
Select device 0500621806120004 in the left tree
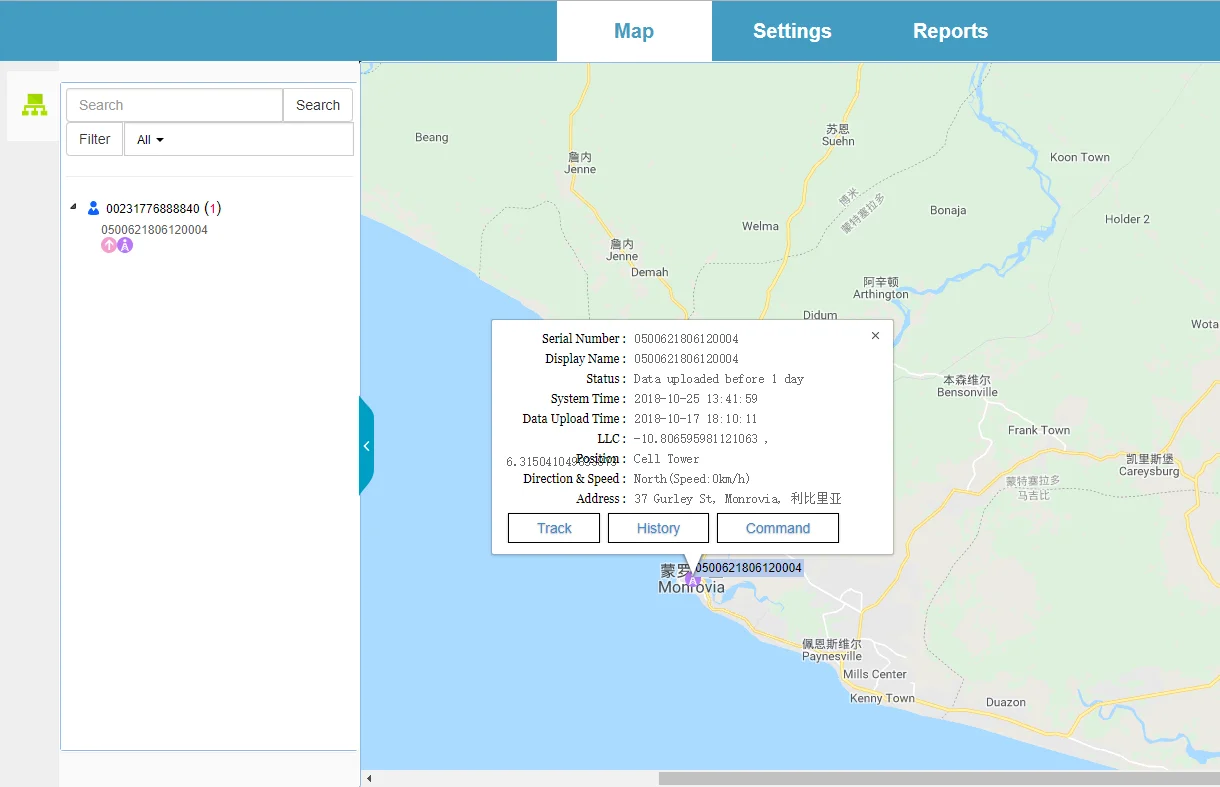pos(154,230)
